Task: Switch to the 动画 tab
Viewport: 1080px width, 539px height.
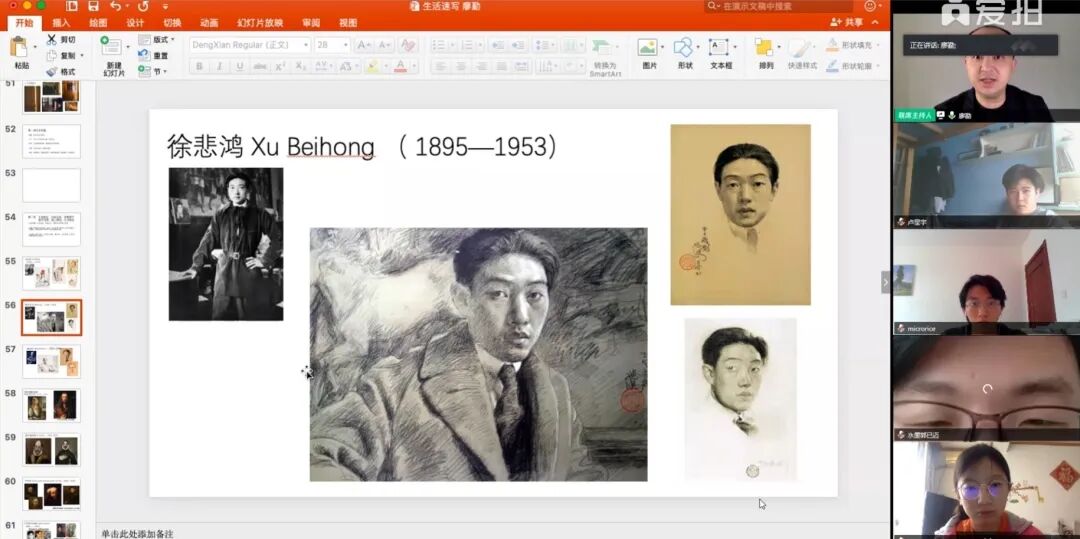Action: (x=209, y=23)
